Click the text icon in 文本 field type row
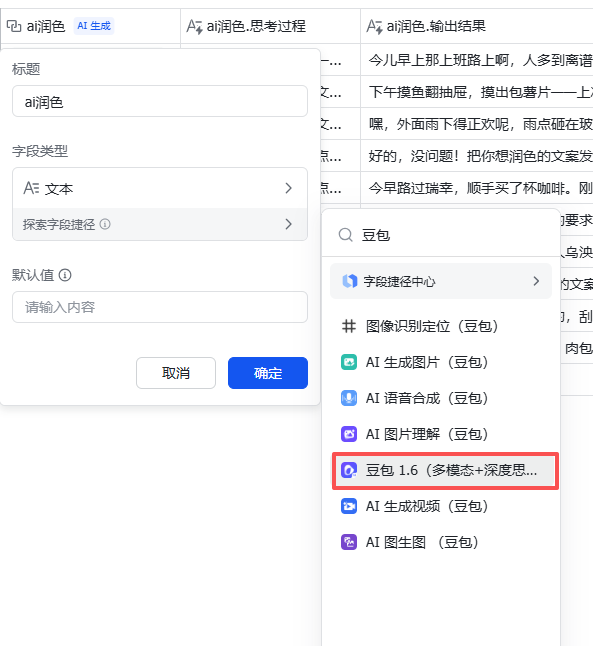The width and height of the screenshot is (593, 646). point(31,188)
